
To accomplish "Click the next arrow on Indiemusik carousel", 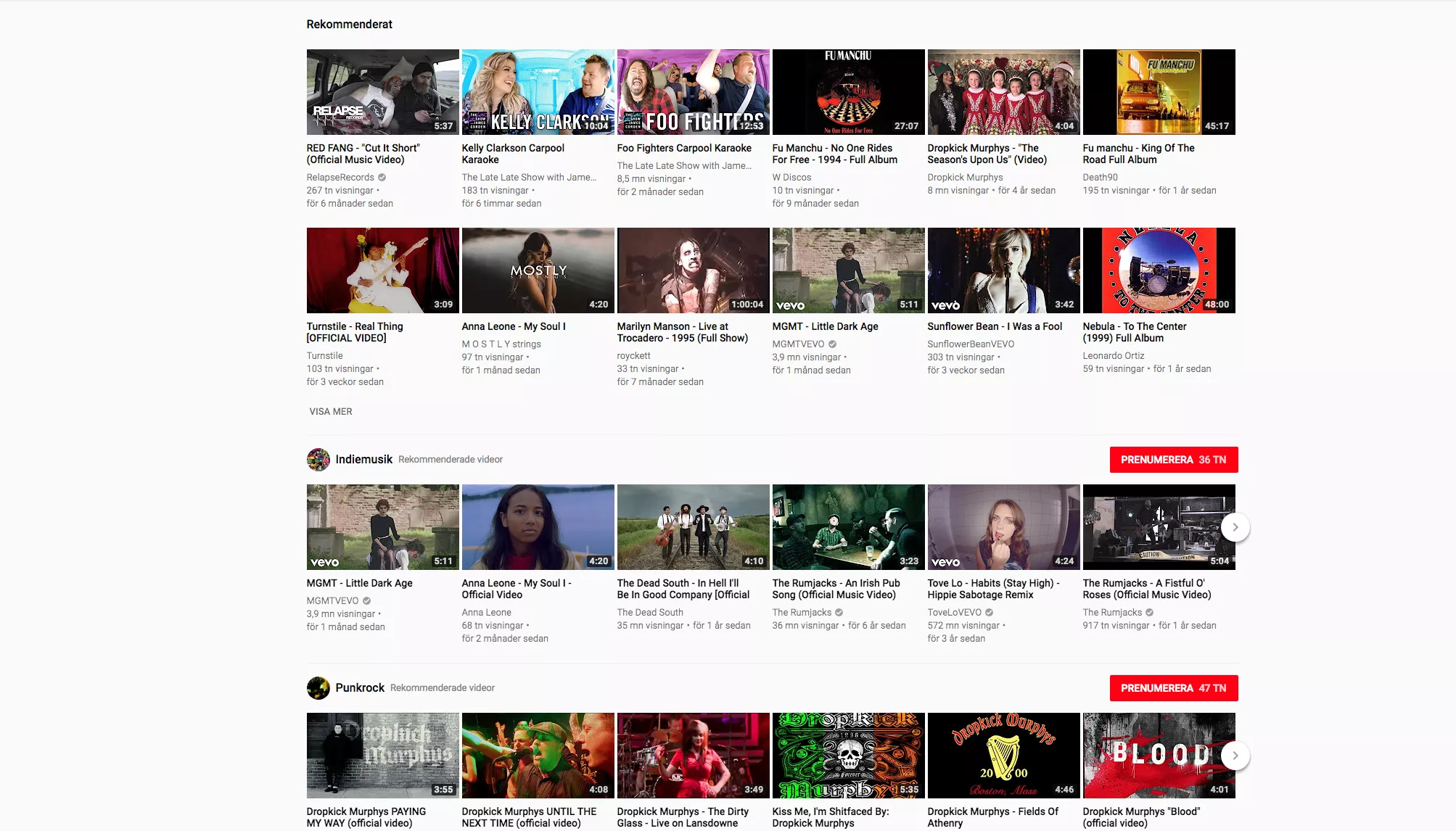I will tap(1235, 527).
